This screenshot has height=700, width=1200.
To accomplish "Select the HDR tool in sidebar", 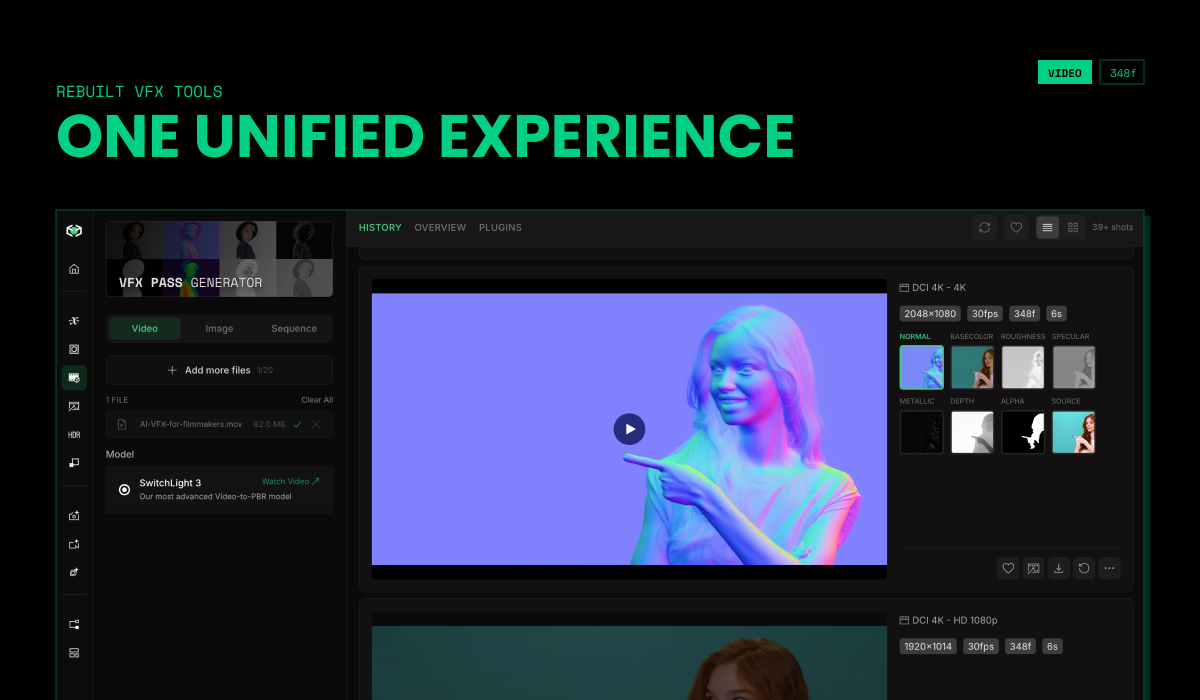I will click(x=74, y=435).
